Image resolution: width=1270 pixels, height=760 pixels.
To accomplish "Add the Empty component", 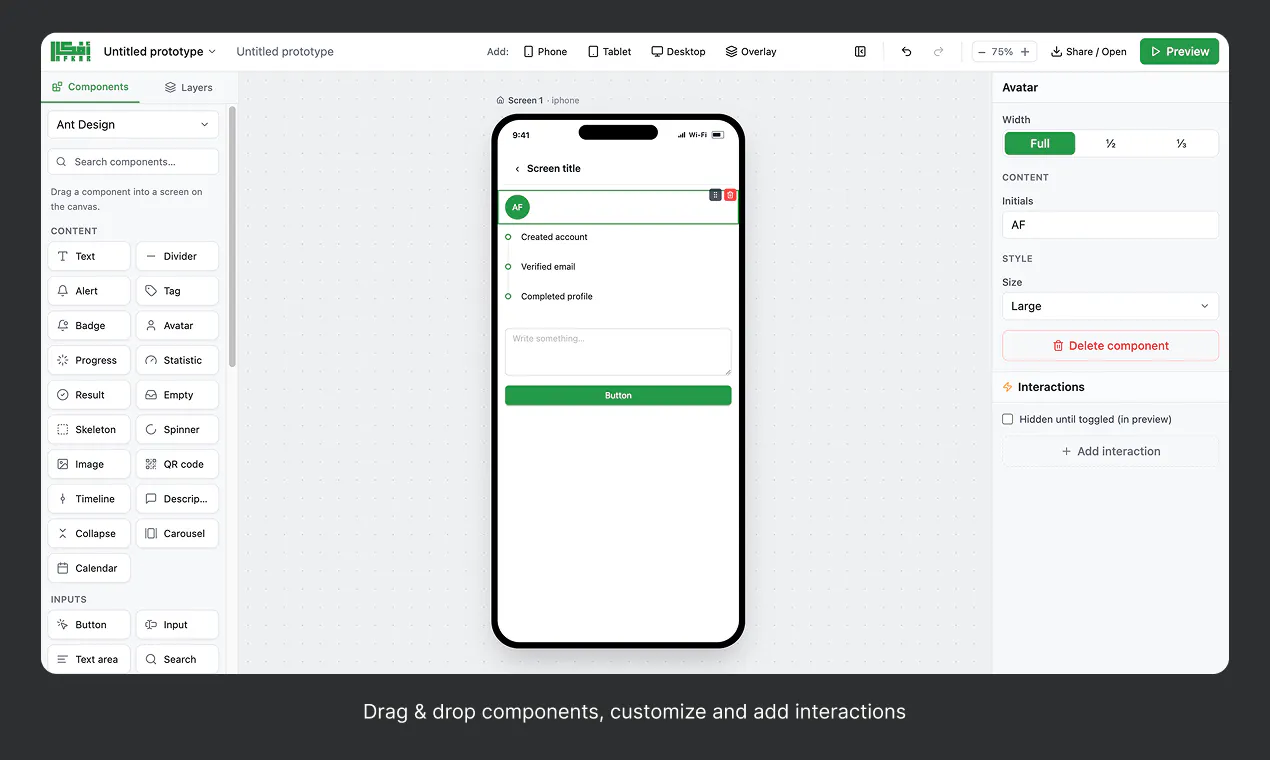I will pyautogui.click(x=177, y=395).
